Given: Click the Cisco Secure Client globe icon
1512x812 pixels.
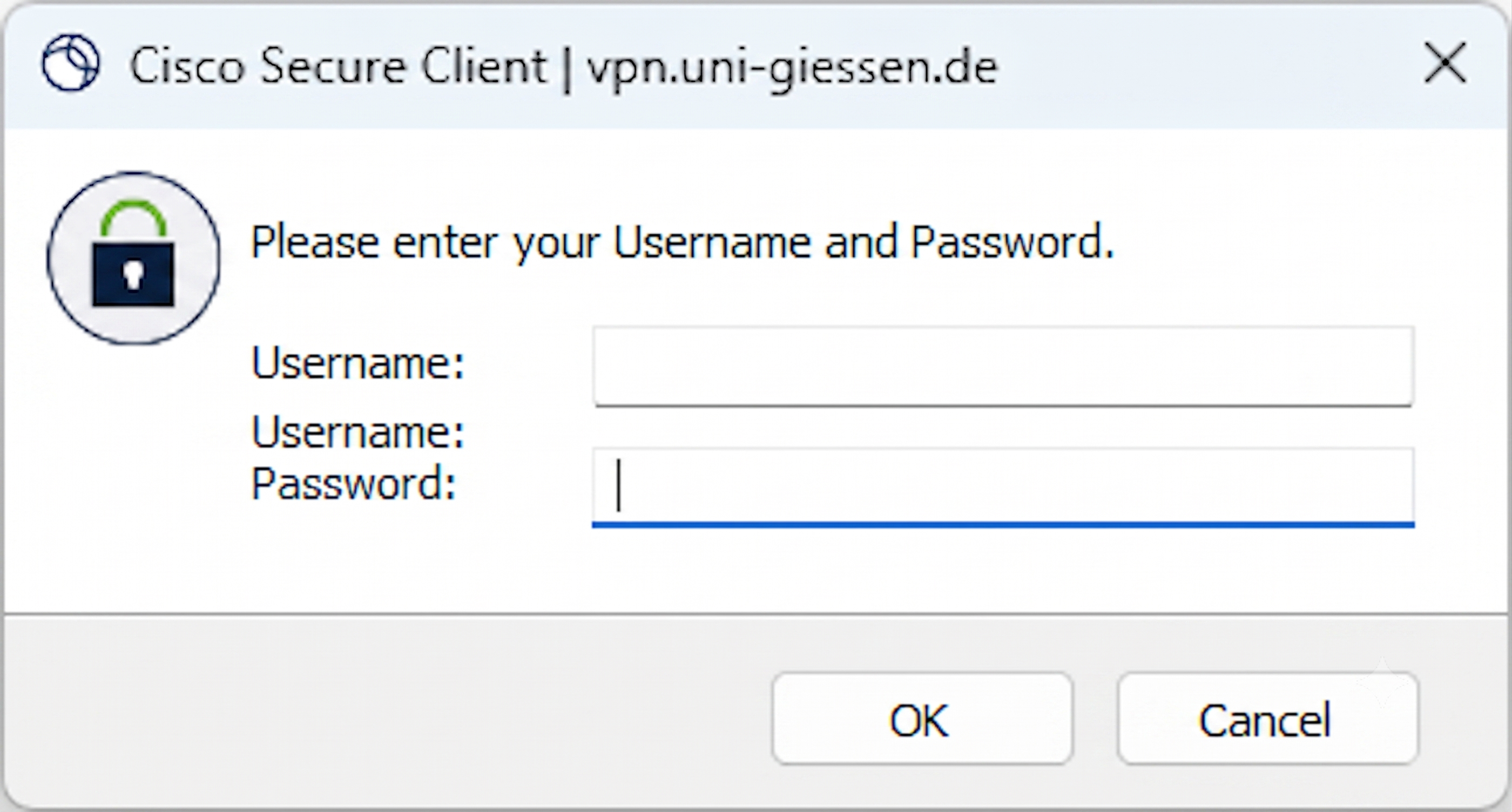Looking at the screenshot, I should coord(71,63).
